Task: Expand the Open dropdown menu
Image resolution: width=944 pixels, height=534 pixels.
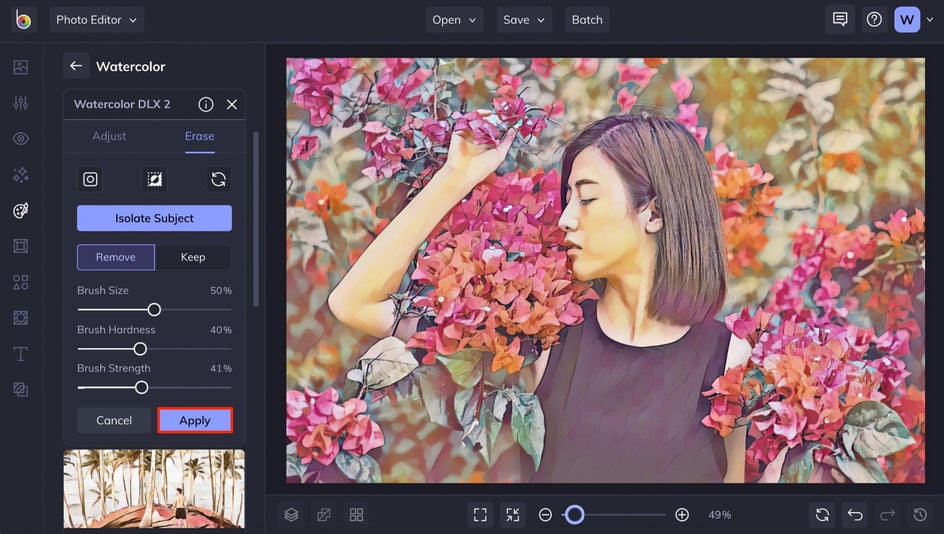Action: point(453,20)
